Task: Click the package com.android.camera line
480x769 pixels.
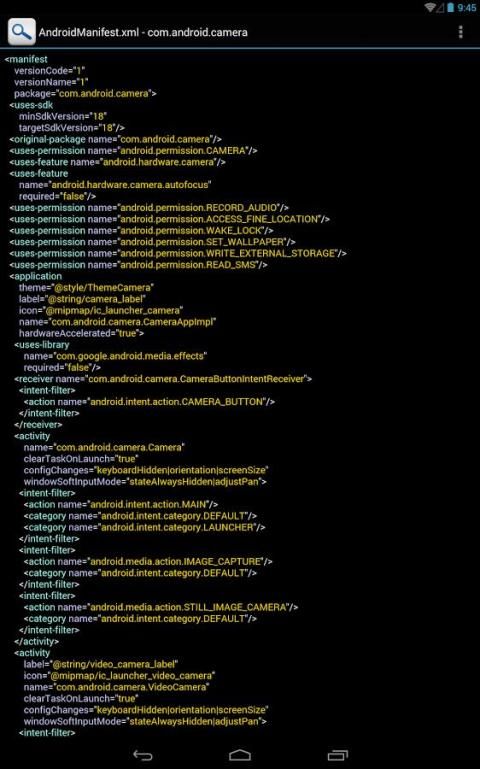Action: coord(85,94)
